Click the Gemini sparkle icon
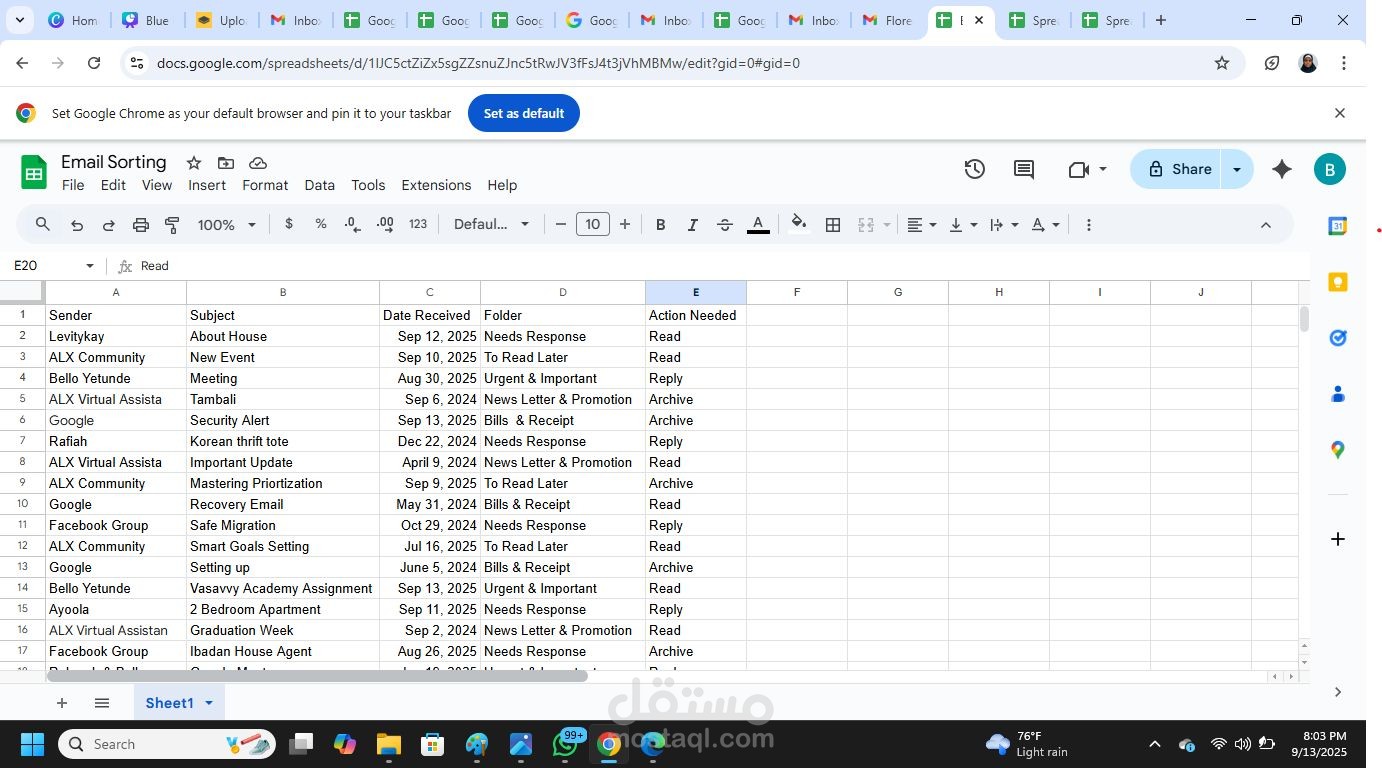This screenshot has height=768, width=1382. (x=1281, y=170)
